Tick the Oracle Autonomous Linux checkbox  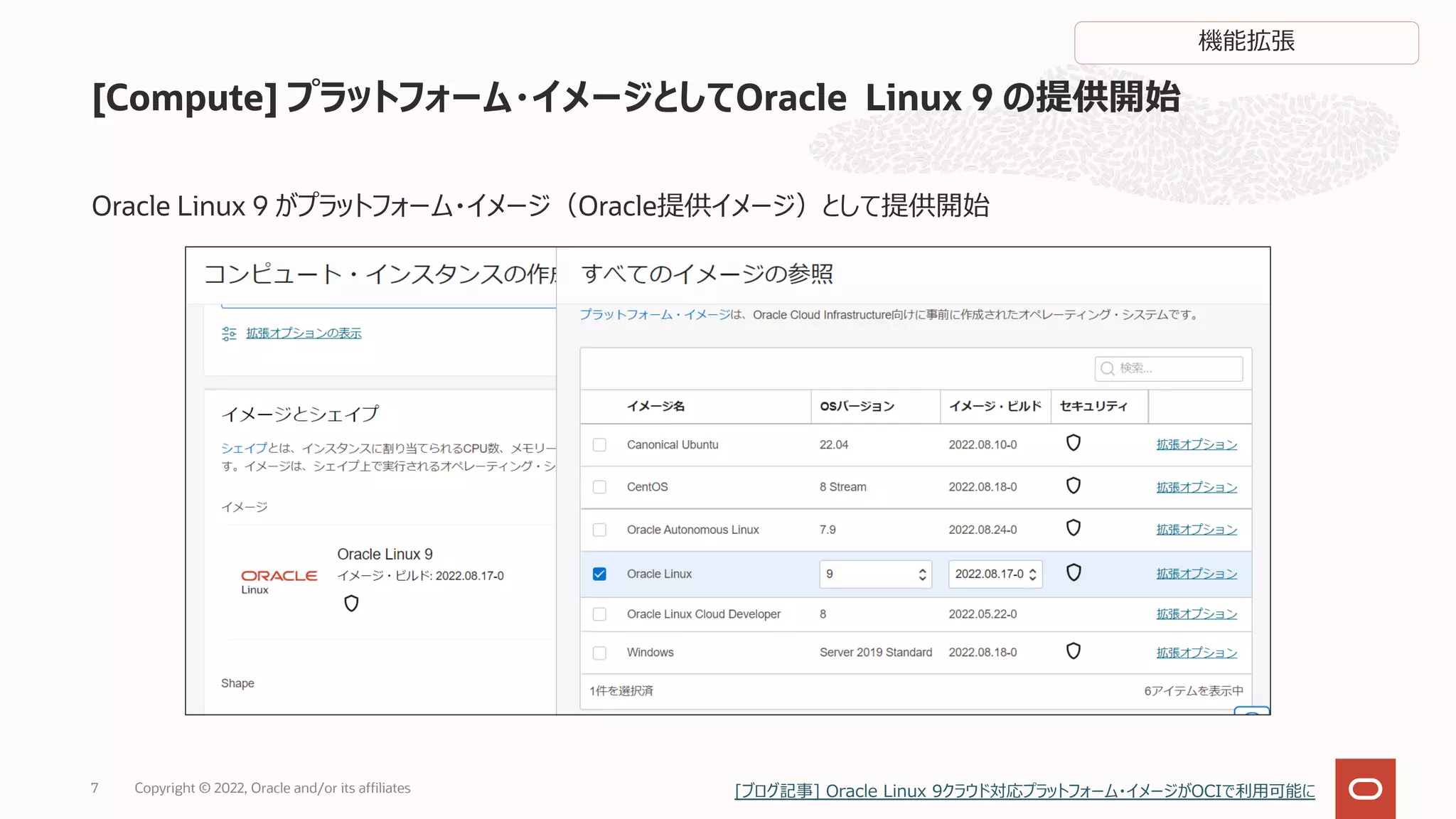[599, 530]
